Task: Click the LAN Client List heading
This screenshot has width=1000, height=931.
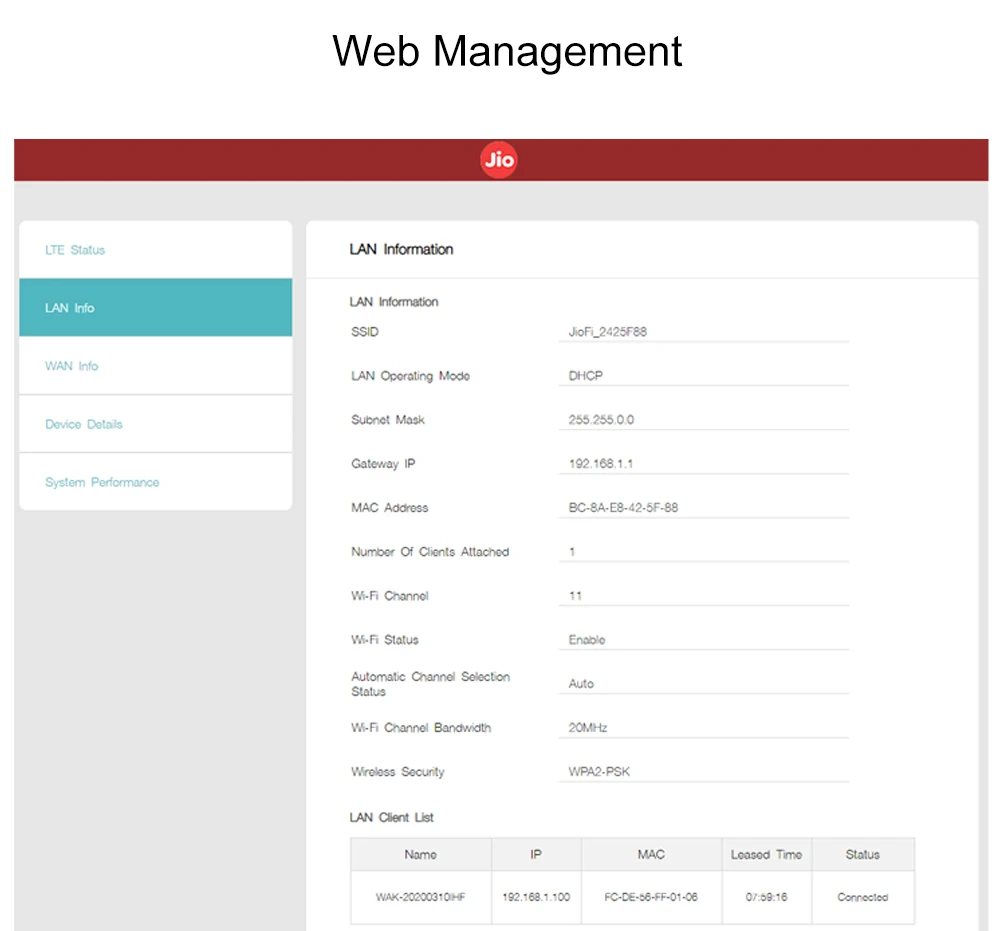Action: [392, 817]
